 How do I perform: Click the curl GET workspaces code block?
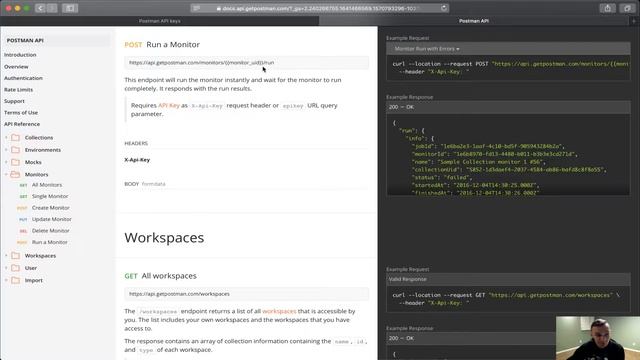click(508, 299)
